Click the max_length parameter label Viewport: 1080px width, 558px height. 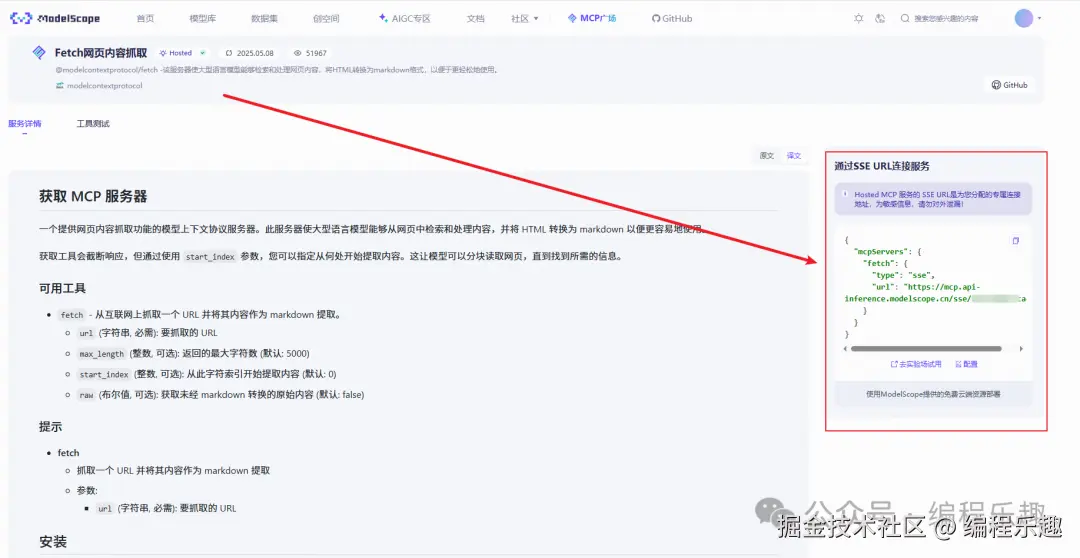[x=101, y=354]
